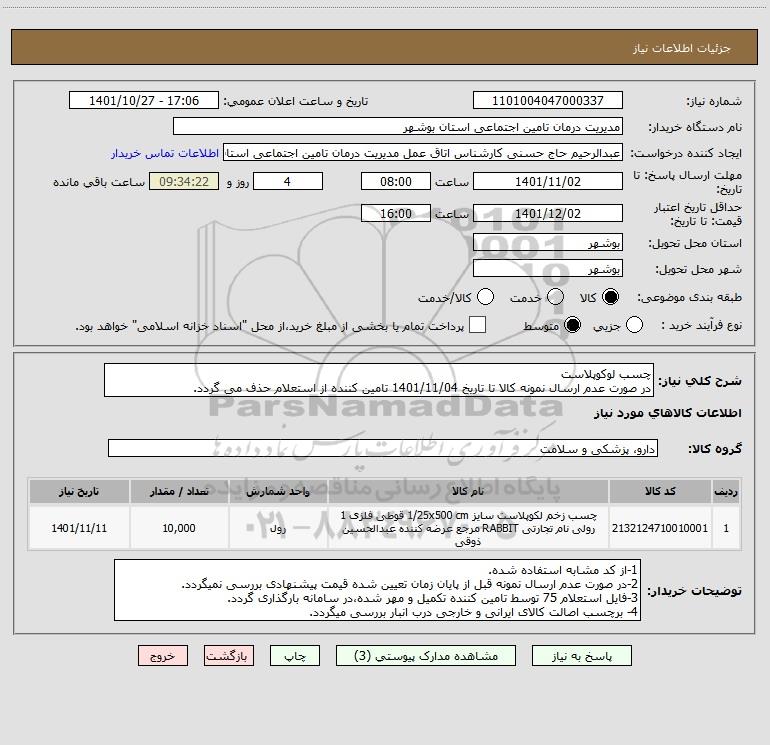Click the response deadline time 08:00

point(396,181)
